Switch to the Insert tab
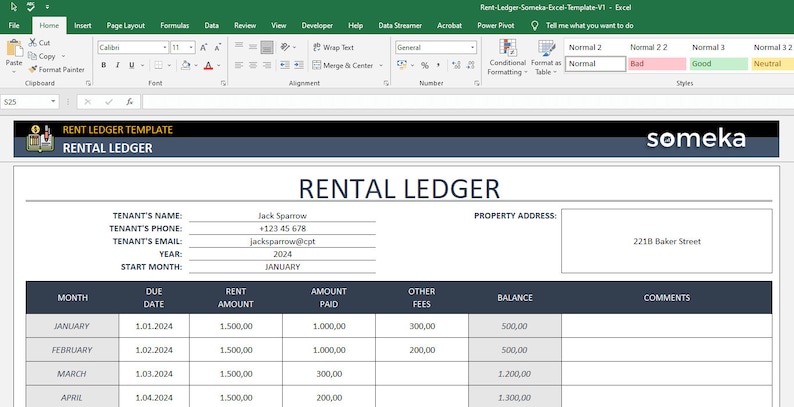Screen dimensions: 794x407 click(83, 25)
